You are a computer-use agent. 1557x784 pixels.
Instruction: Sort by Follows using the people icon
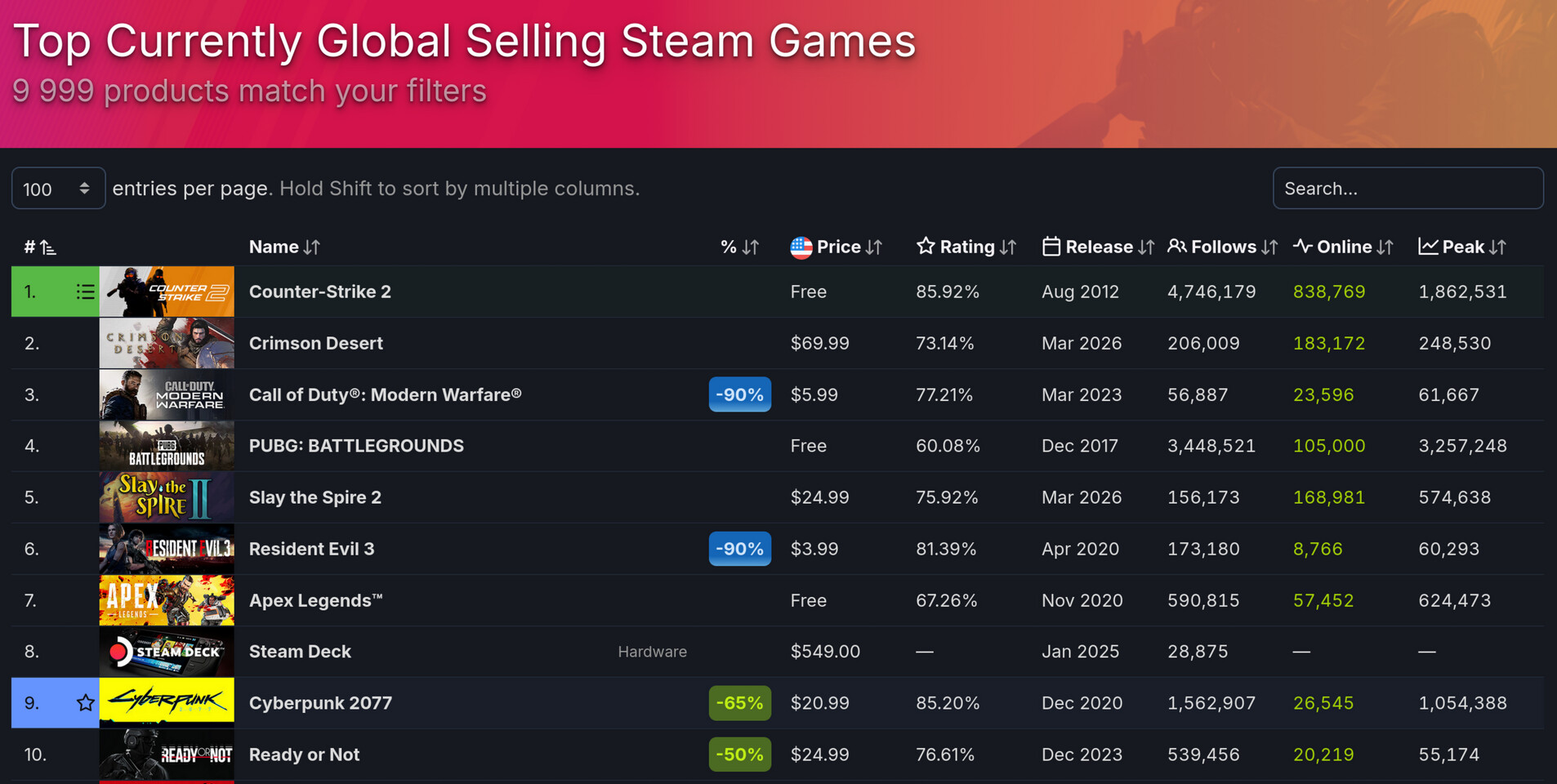(1176, 247)
